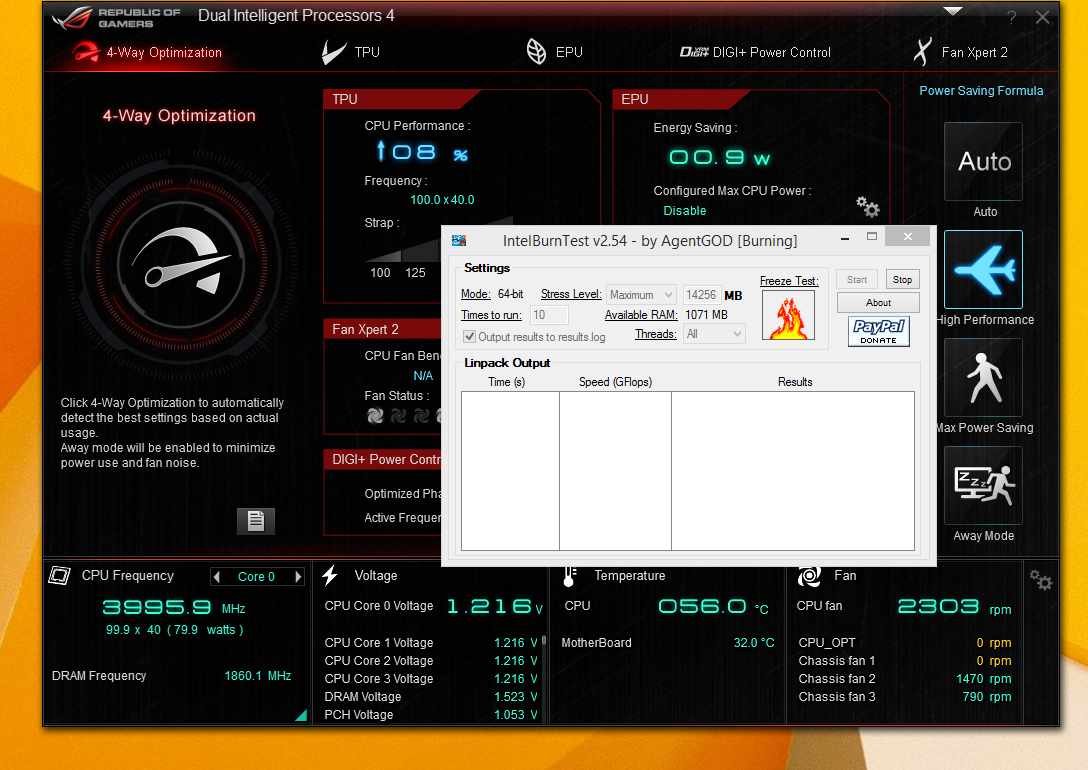Click the PCH Voltage 1.053 V value

click(x=516, y=715)
